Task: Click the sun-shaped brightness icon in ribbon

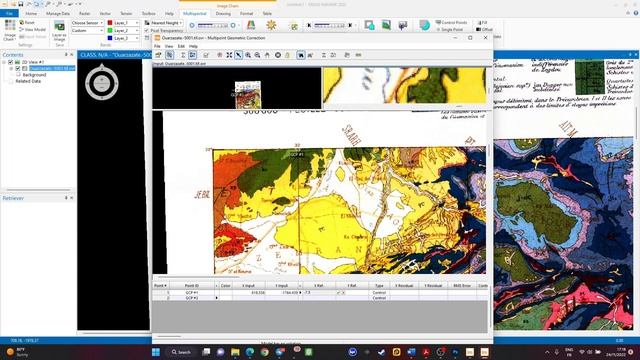Action: point(271,25)
